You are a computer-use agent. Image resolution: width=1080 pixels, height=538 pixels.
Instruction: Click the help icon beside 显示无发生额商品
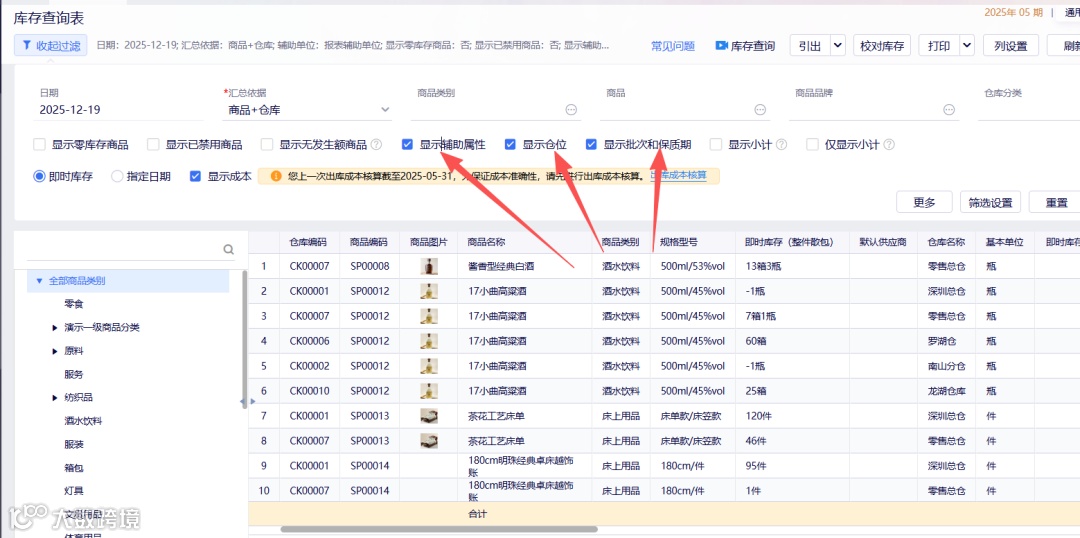click(x=376, y=145)
